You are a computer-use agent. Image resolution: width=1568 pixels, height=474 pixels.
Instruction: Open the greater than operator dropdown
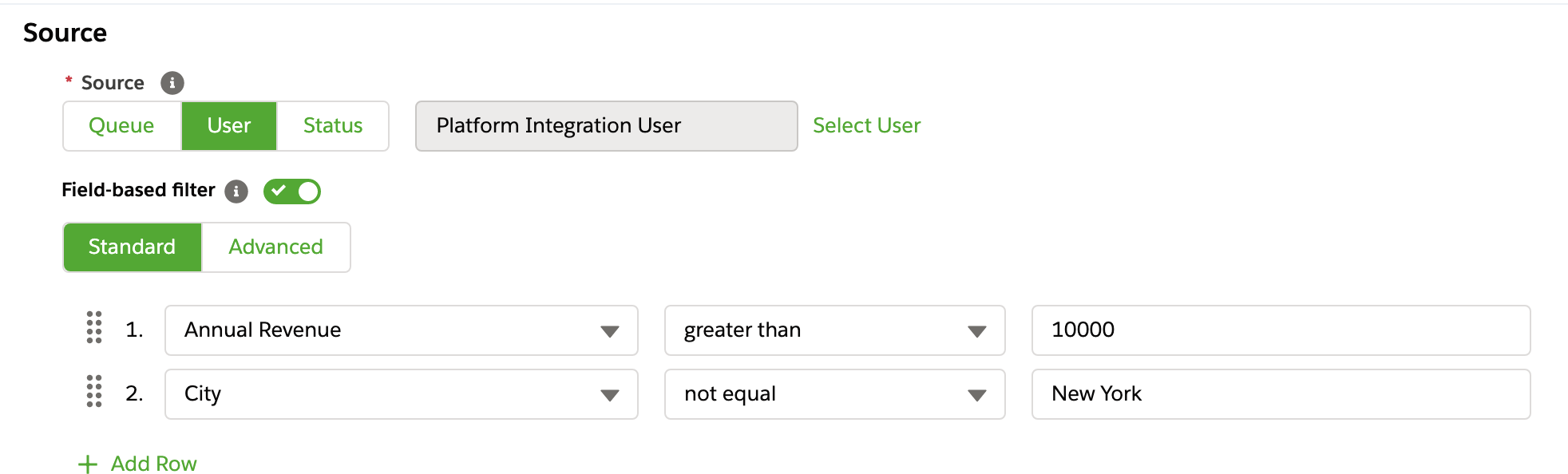[835, 330]
